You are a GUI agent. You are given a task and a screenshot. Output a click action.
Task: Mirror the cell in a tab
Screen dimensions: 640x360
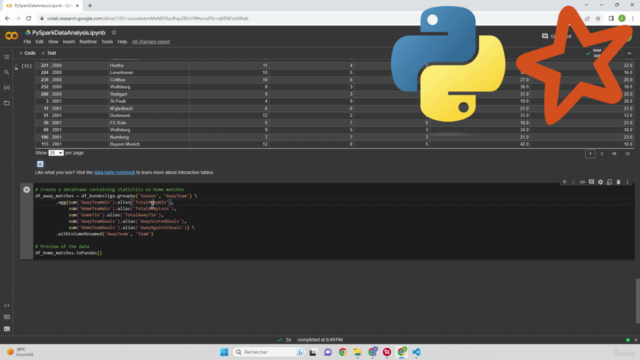(609, 182)
